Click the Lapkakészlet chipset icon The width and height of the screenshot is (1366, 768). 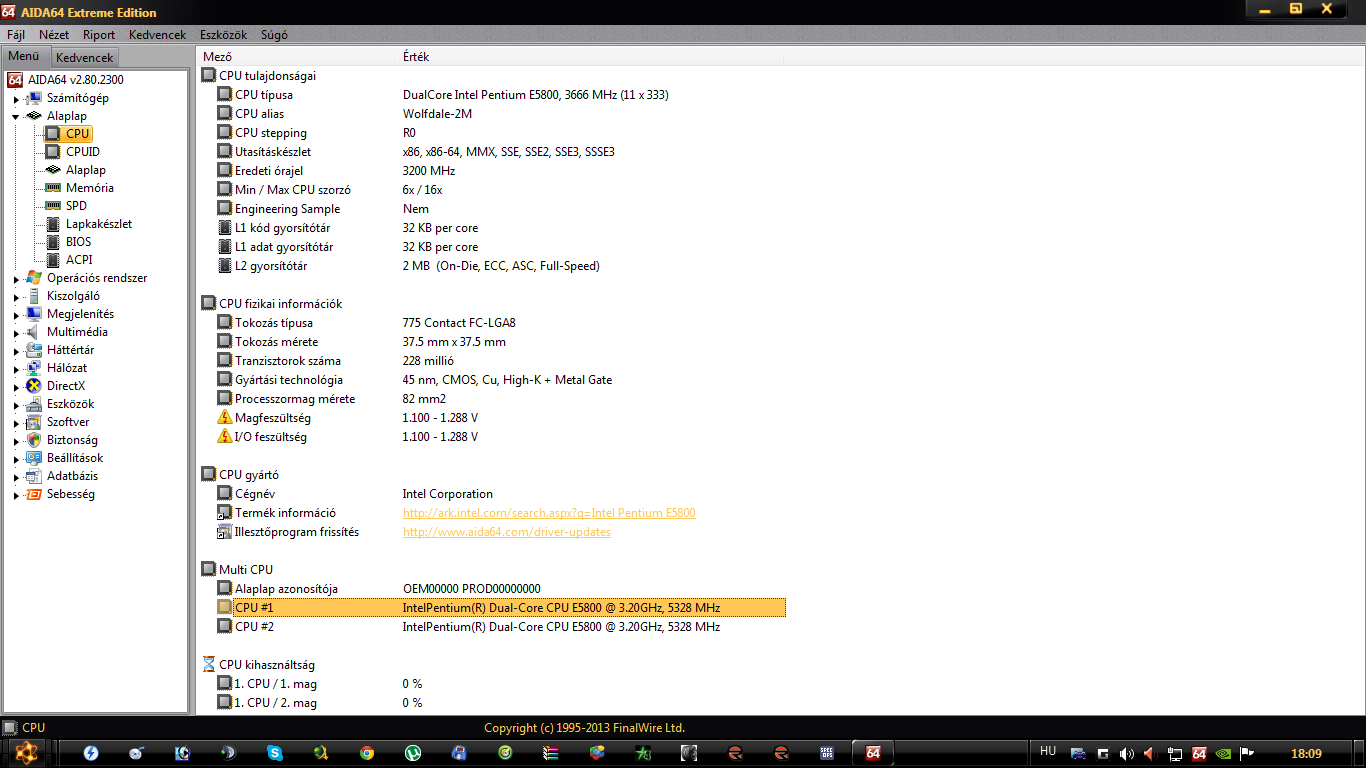53,224
